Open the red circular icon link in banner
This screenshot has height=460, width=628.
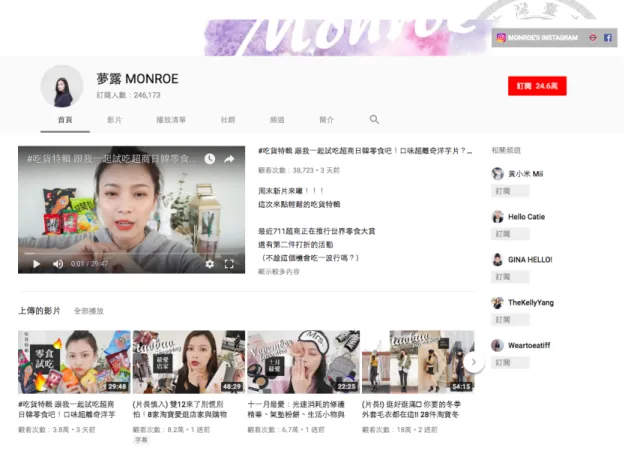[593, 38]
